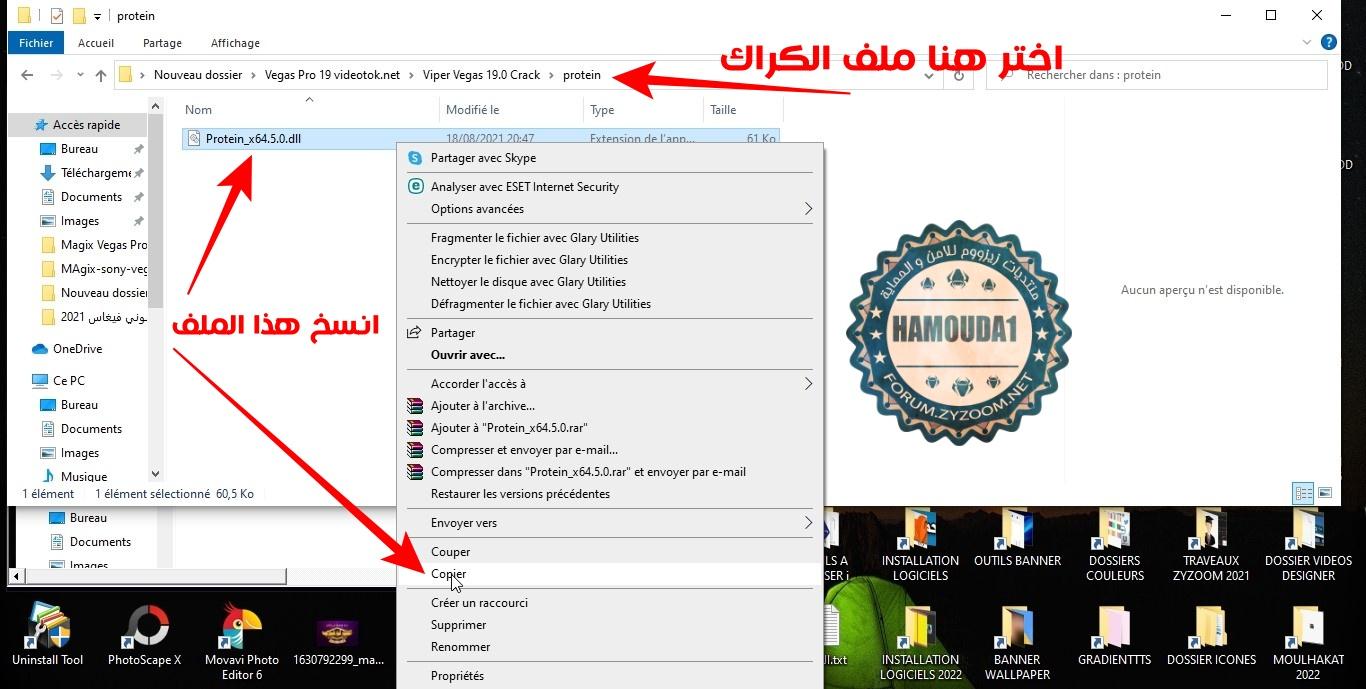1366x689 pixels.
Task: Select the TRAVEAUX ZYZOOM 2021 folder
Action: (x=1211, y=545)
